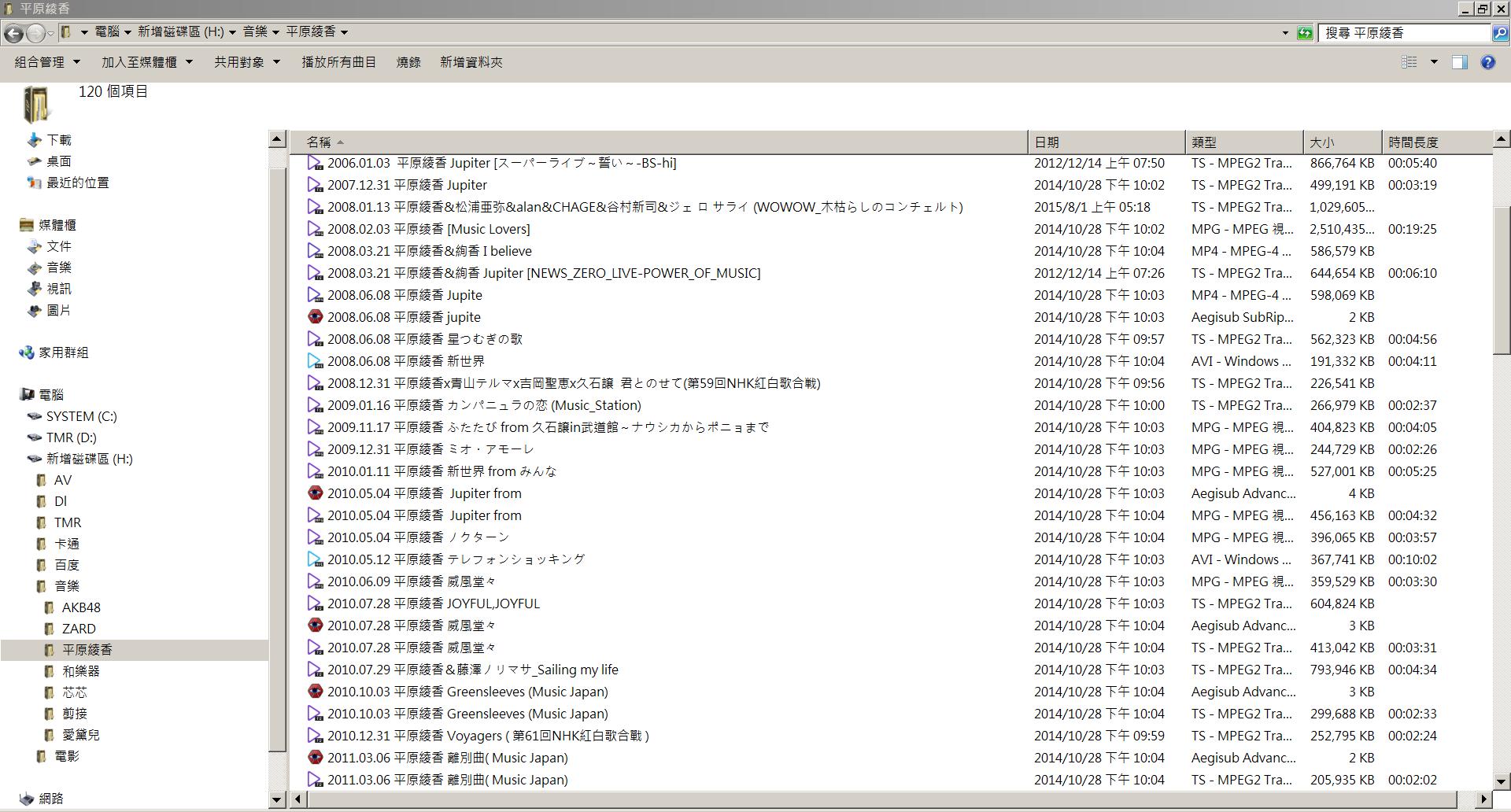Sort by the 名稱 column header
Image resolution: width=1511 pixels, height=812 pixels.
pyautogui.click(x=659, y=142)
